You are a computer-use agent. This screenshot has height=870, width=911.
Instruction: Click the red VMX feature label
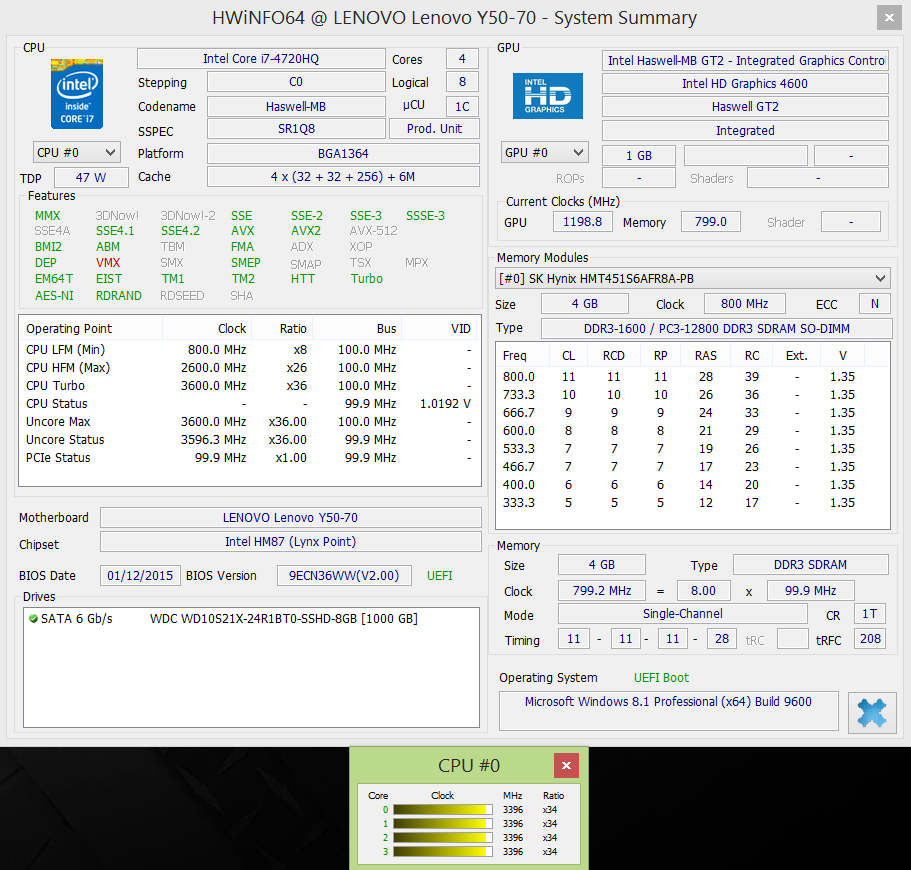click(108, 263)
